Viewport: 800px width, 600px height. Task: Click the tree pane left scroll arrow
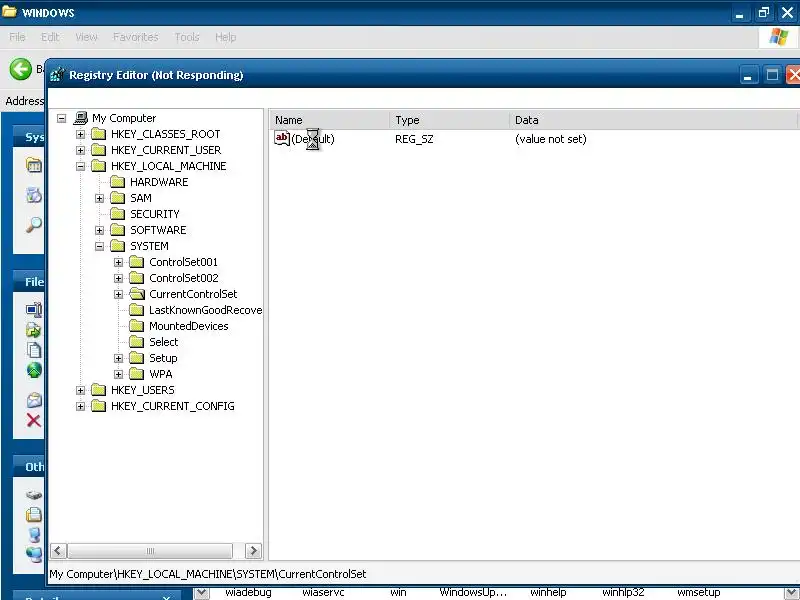(x=58, y=551)
